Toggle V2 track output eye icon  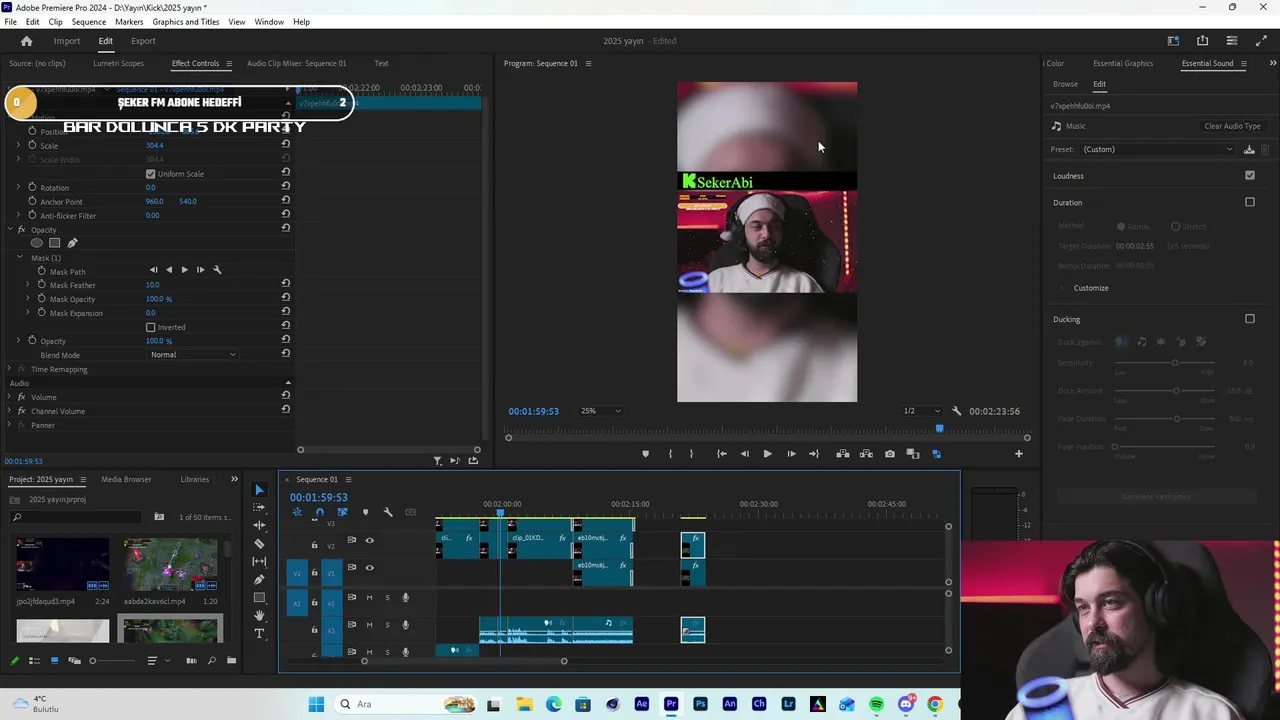369,541
